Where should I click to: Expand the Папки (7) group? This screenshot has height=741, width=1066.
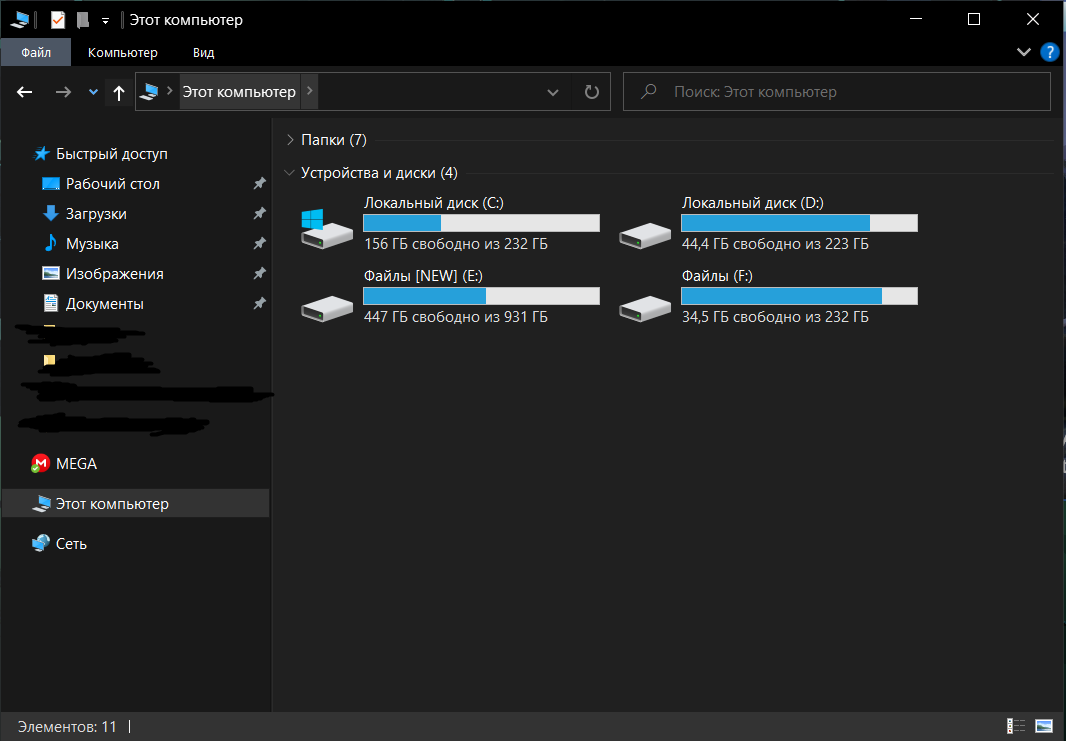(x=290, y=139)
